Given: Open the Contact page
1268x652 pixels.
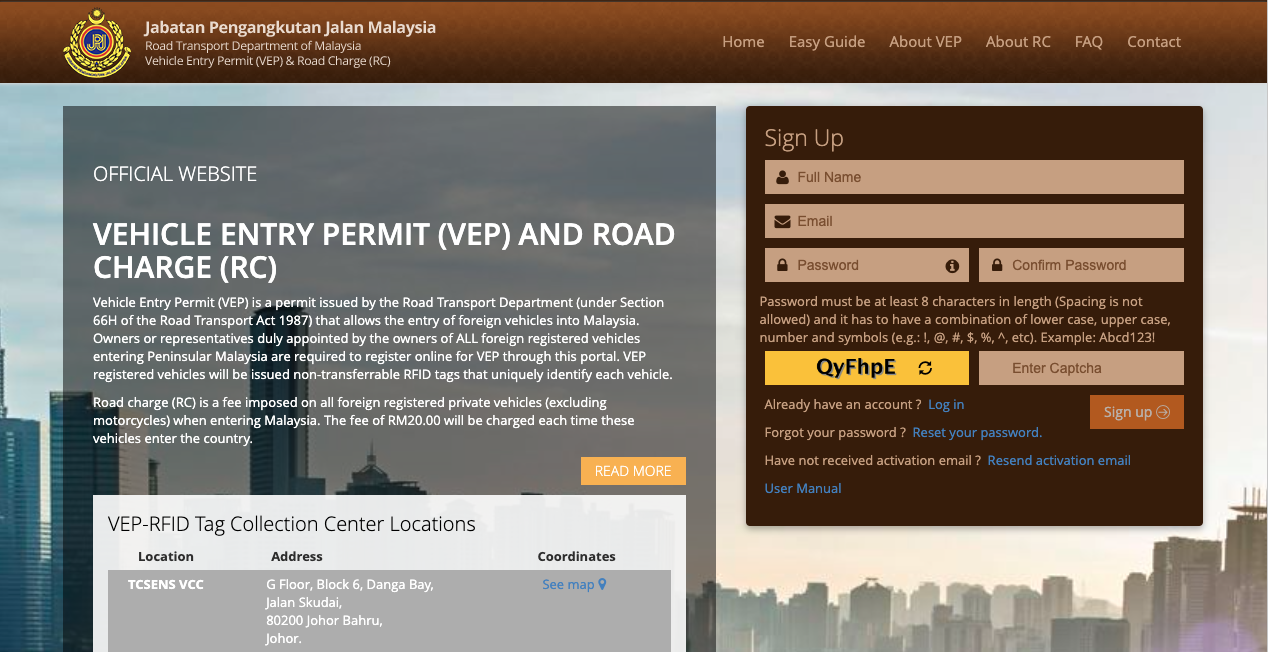Looking at the screenshot, I should [1154, 42].
